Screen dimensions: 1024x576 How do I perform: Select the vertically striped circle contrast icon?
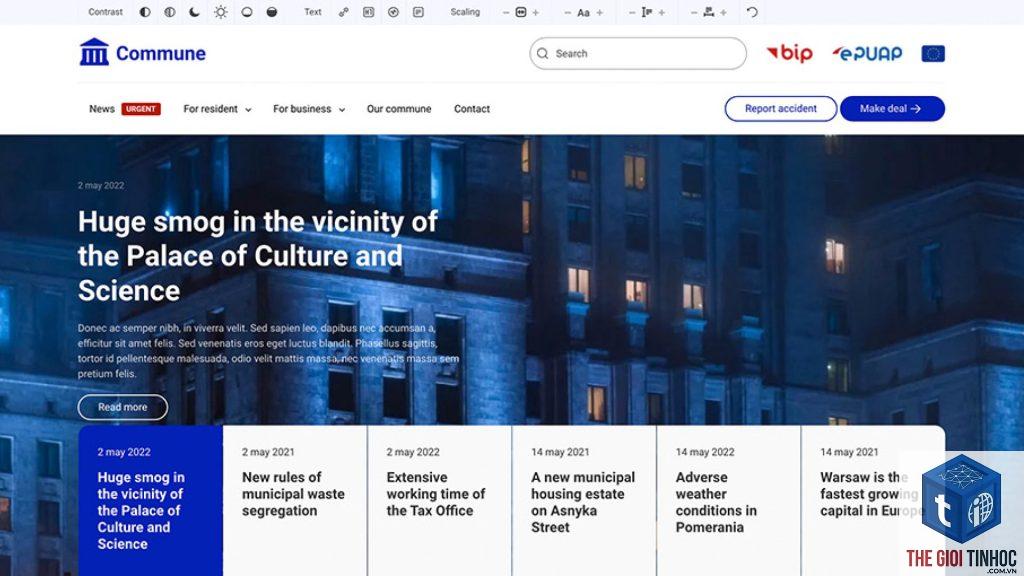point(170,12)
